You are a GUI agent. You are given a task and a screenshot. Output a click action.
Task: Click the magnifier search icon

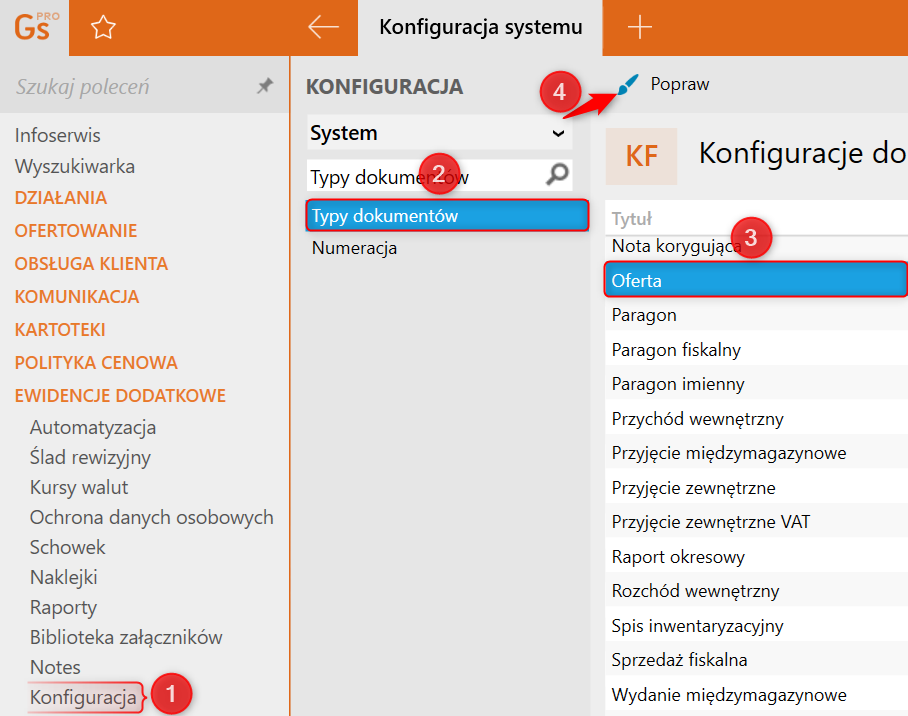tap(557, 174)
